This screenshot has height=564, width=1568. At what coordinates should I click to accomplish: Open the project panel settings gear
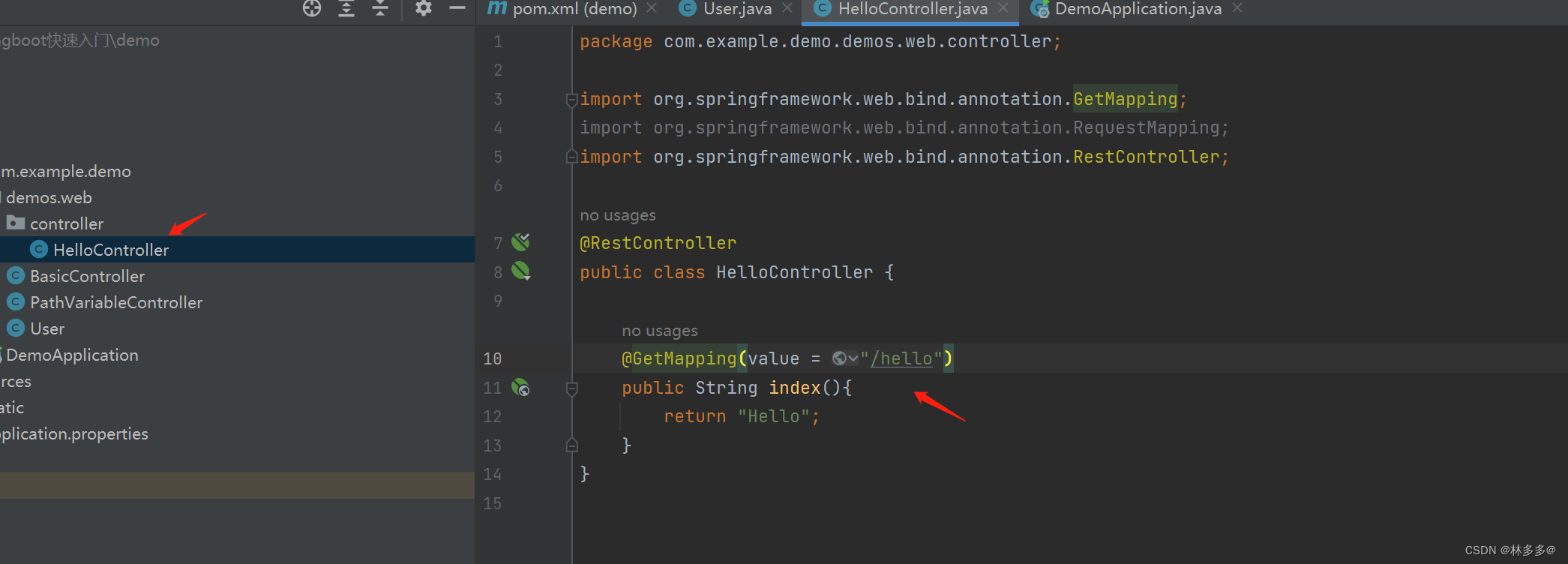click(x=424, y=8)
